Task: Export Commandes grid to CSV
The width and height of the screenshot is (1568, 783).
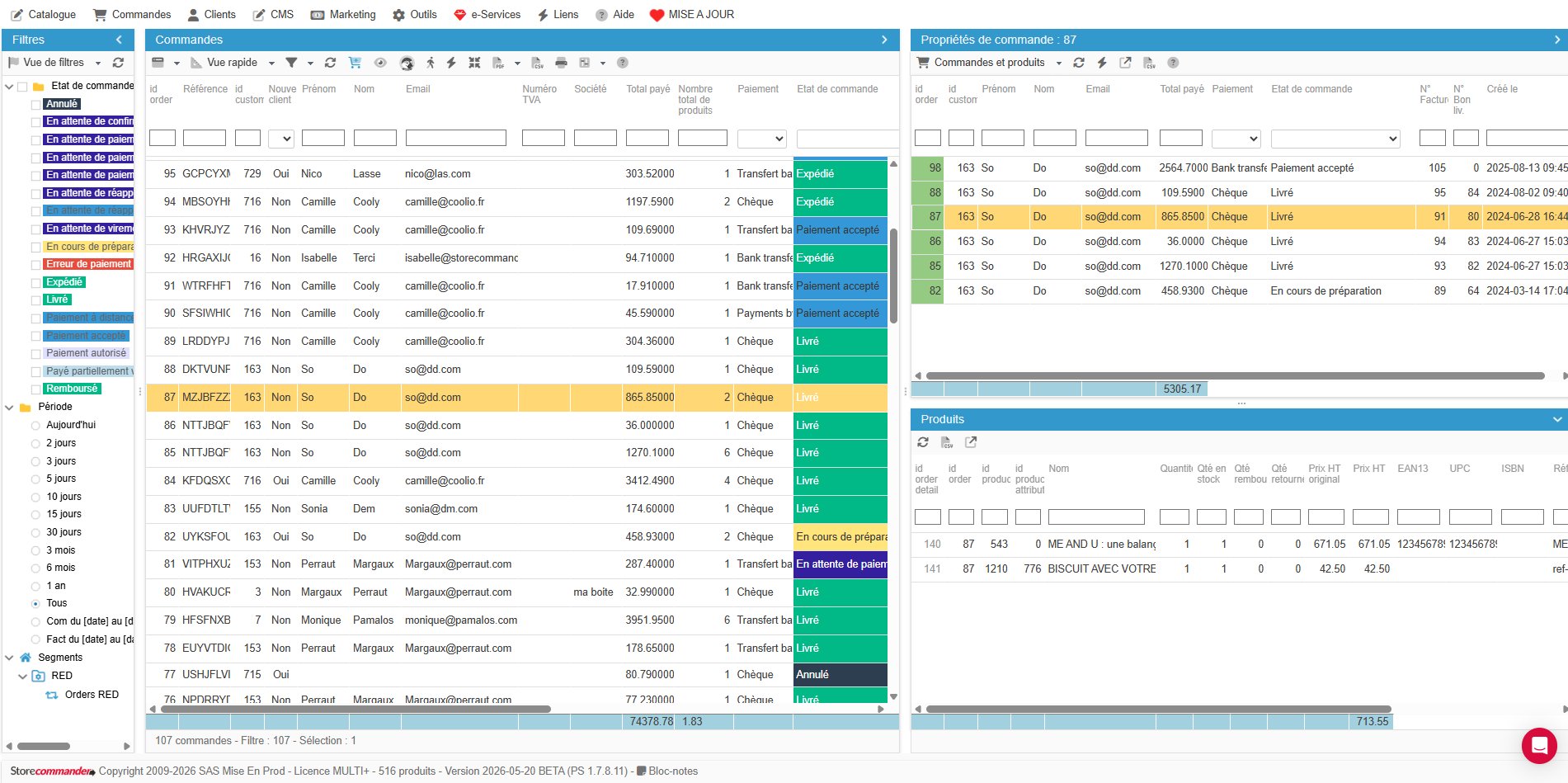Action: coord(538,63)
